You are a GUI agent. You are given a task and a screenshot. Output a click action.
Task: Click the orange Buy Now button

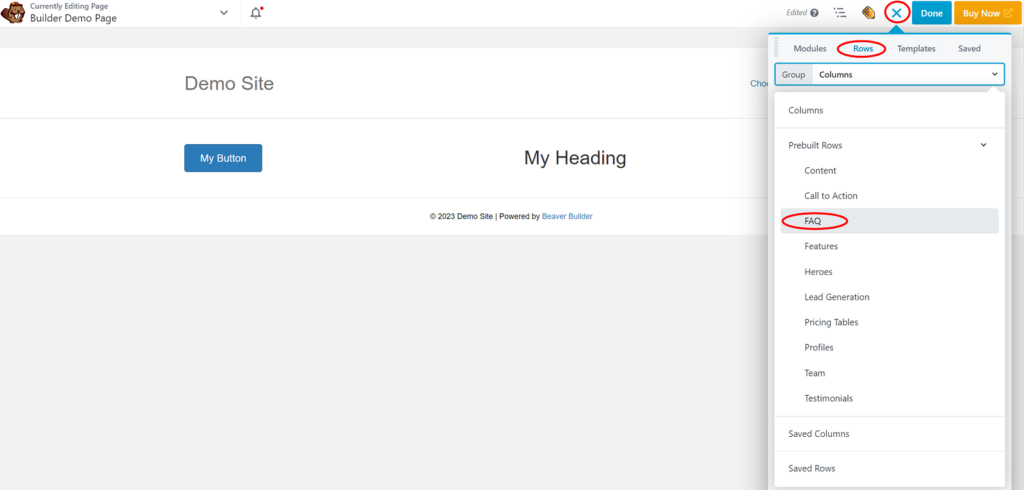tap(987, 13)
